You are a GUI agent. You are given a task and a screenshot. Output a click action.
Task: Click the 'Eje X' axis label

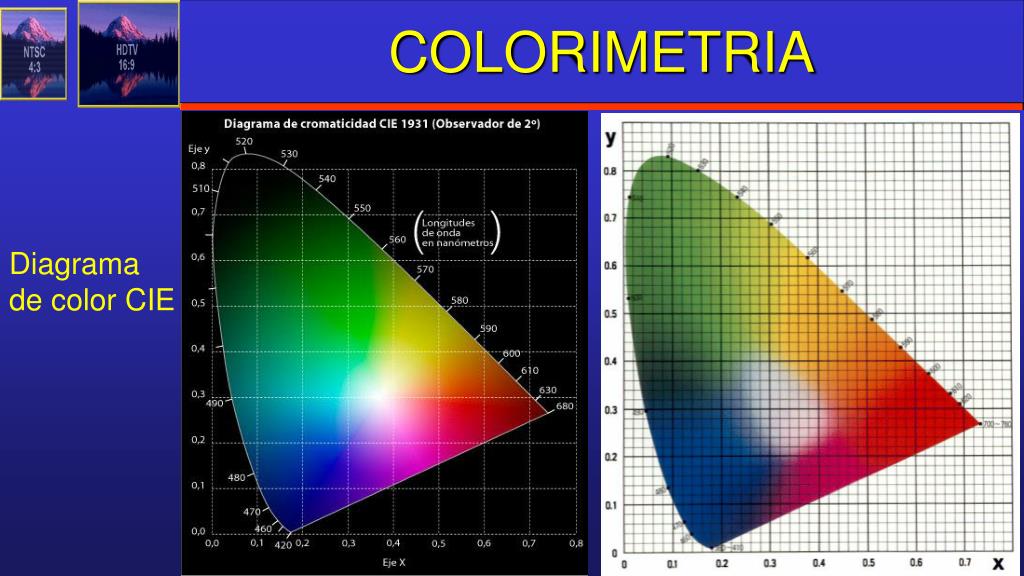394,562
